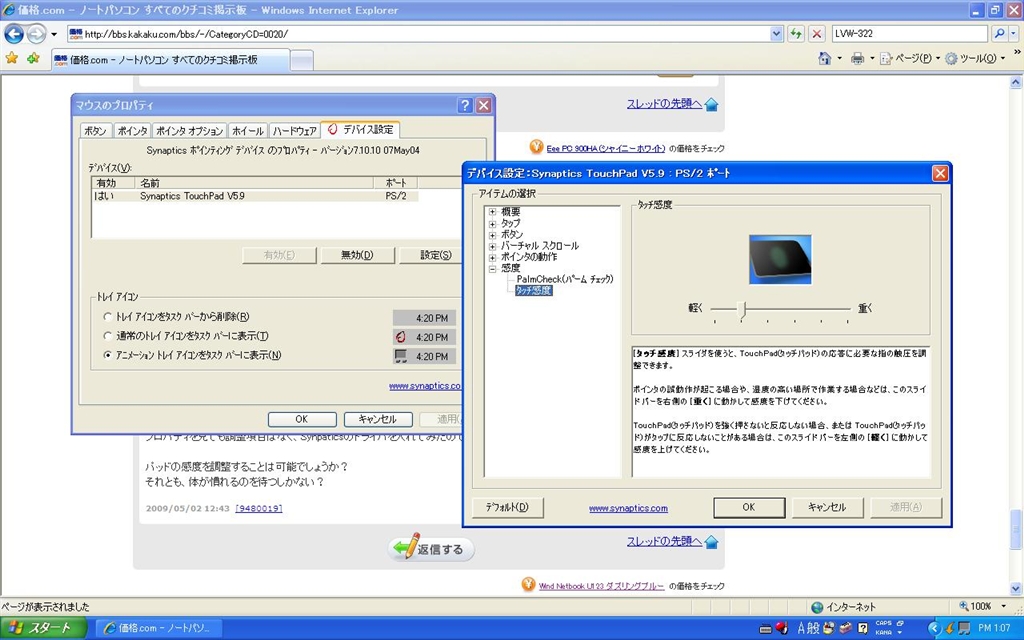This screenshot has height=640, width=1024.
Task: Click キャンセル in Mouse Properties dialog
Action: pos(378,419)
